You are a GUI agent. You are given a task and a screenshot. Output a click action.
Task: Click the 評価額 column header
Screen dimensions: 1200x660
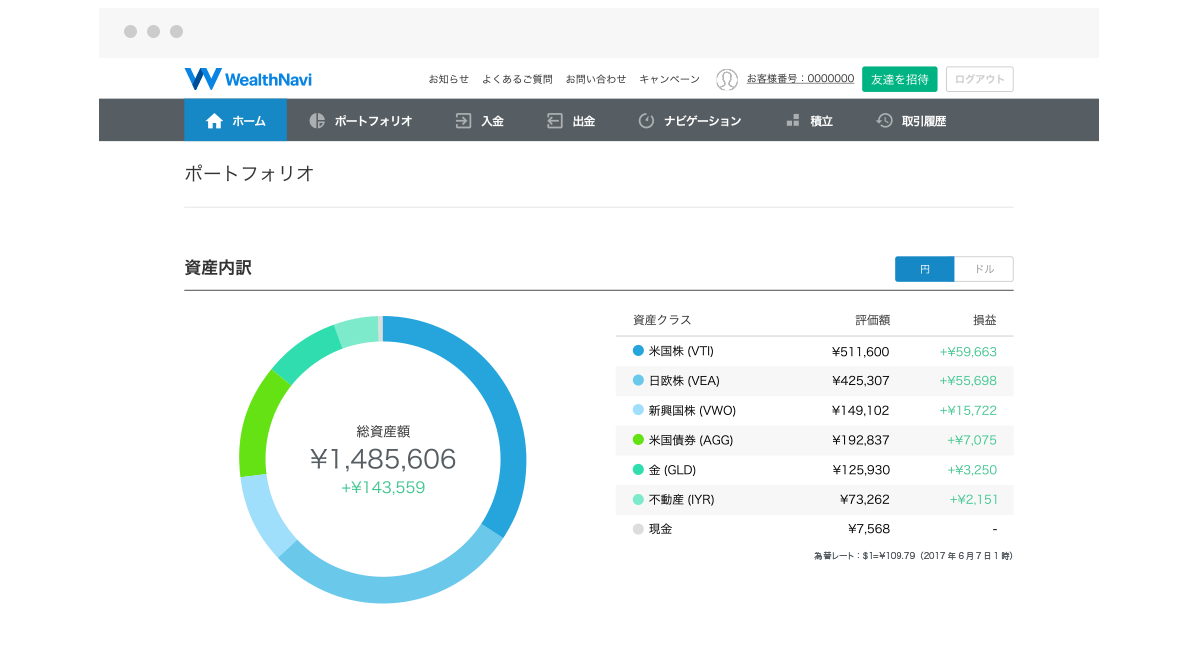tap(872, 320)
